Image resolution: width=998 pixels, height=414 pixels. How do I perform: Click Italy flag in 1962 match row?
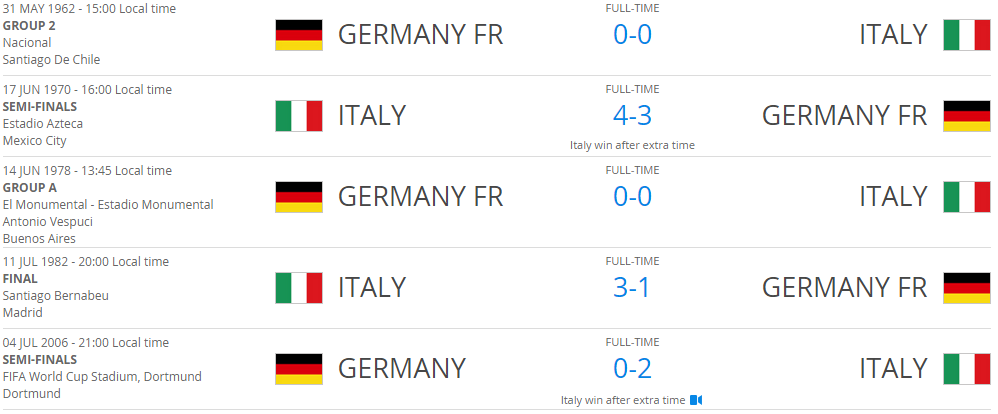966,34
